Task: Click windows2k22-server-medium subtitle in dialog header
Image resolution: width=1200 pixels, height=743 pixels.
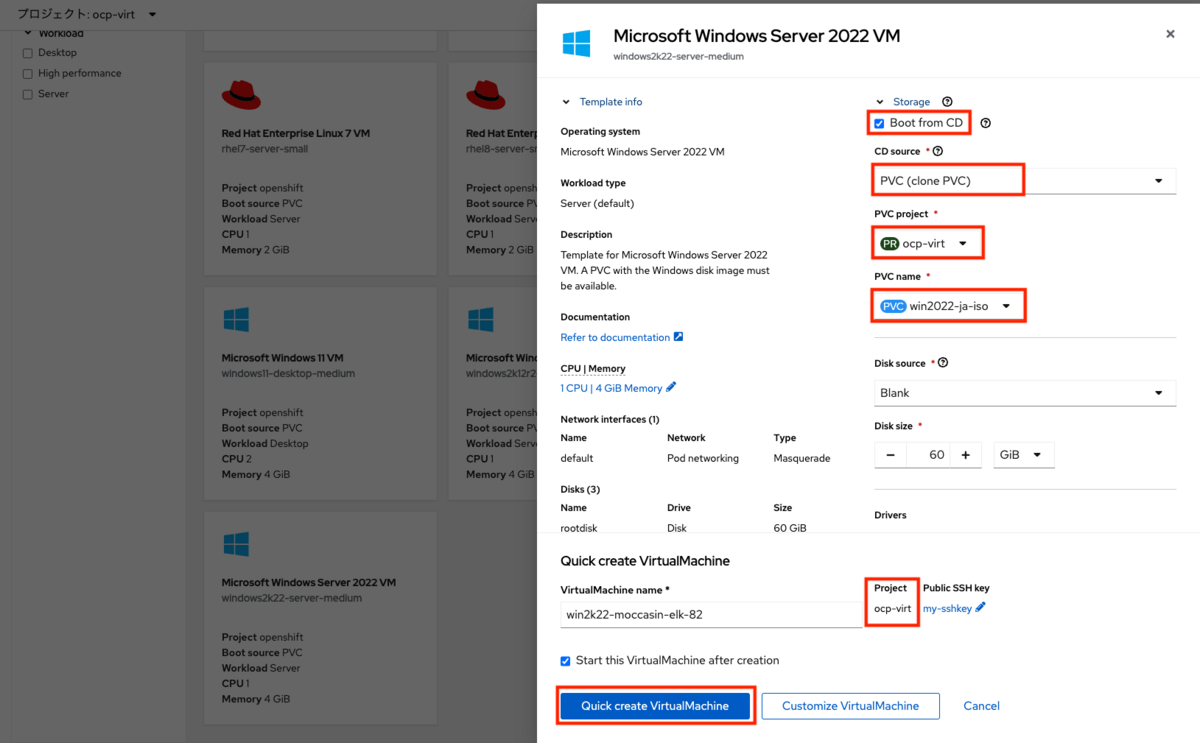Action: 678,57
